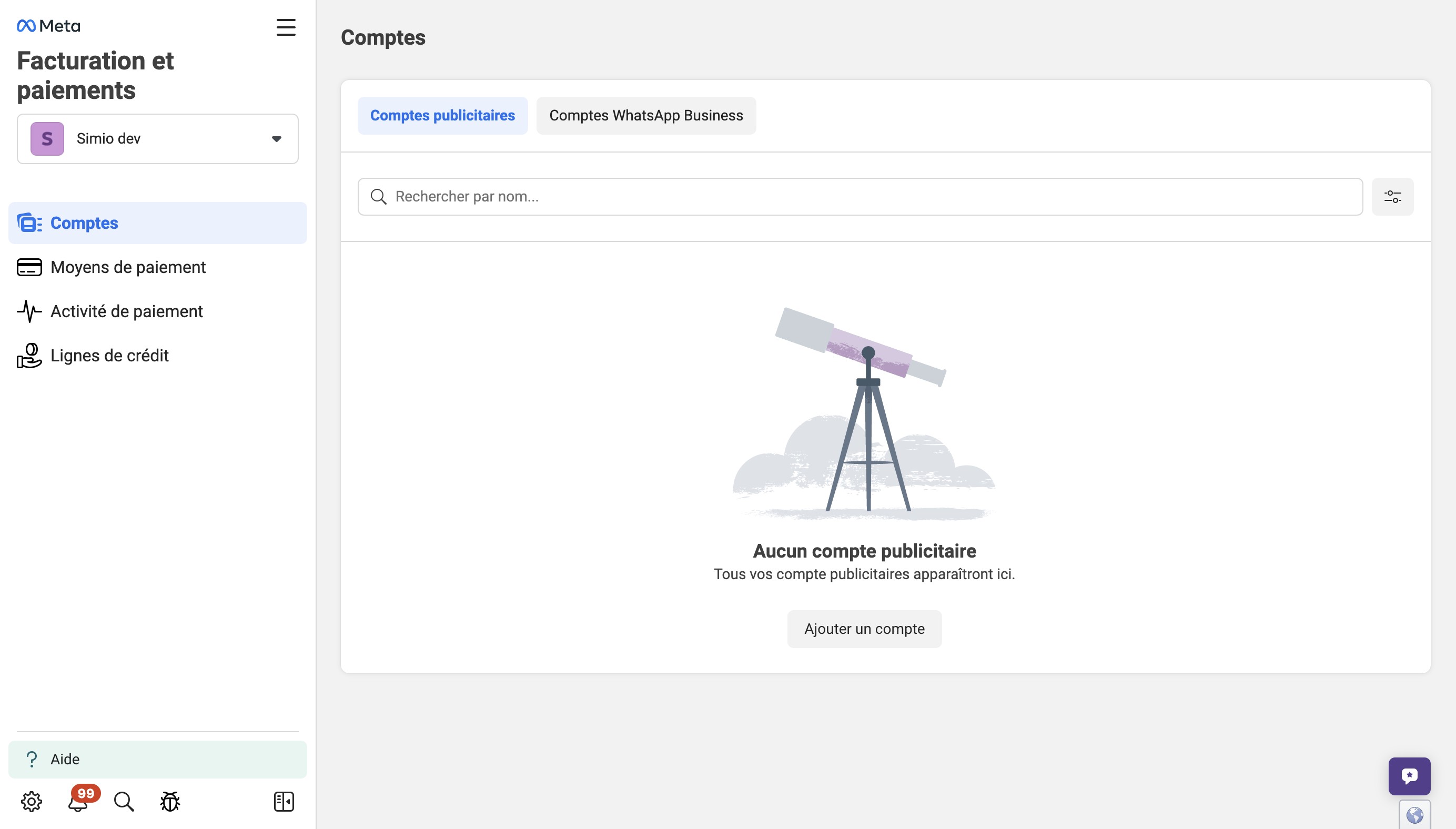Click the Meta logo
Viewport: 1456px width, 829px height.
[x=48, y=26]
